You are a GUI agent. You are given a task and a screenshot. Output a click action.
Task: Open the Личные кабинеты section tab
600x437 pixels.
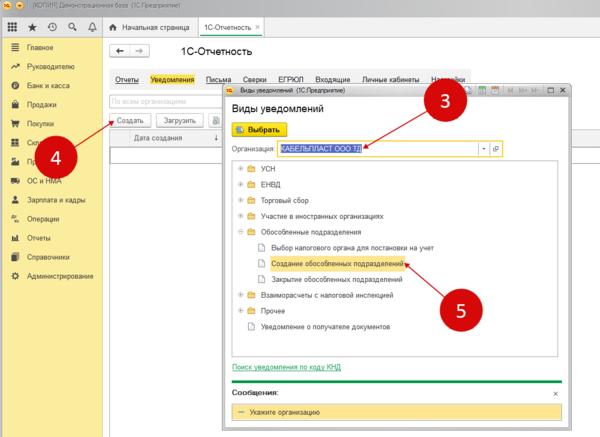pos(391,80)
